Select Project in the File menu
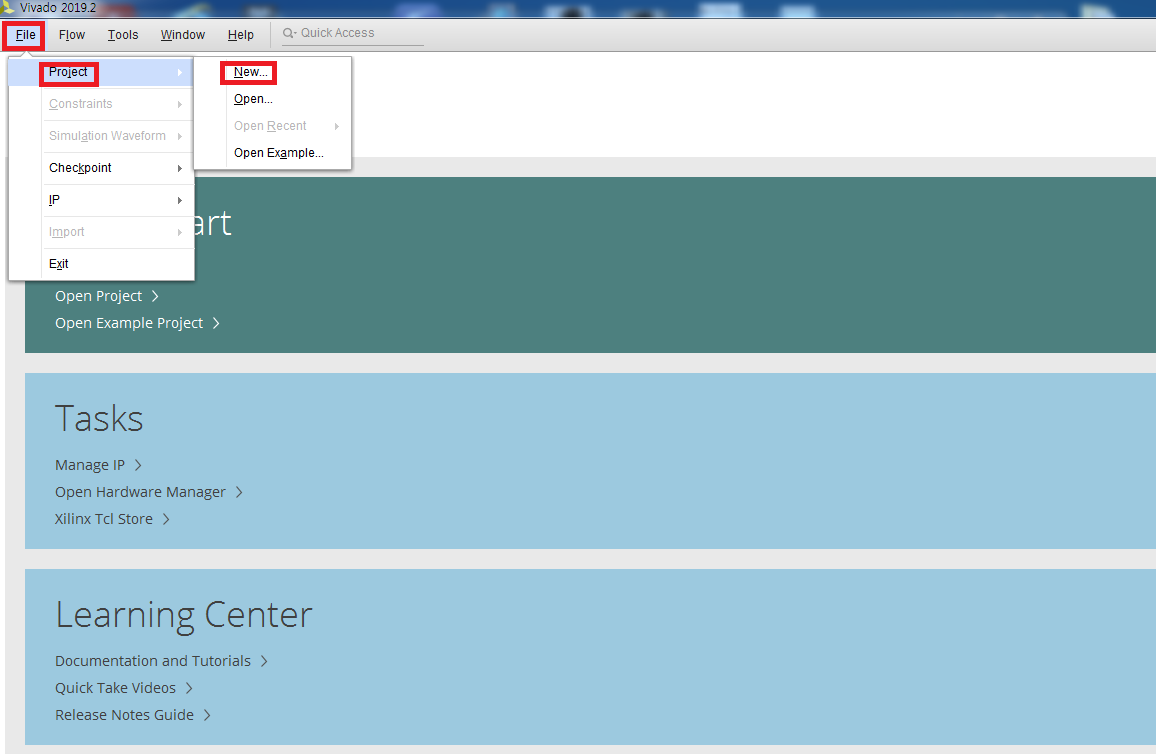 pyautogui.click(x=102, y=72)
